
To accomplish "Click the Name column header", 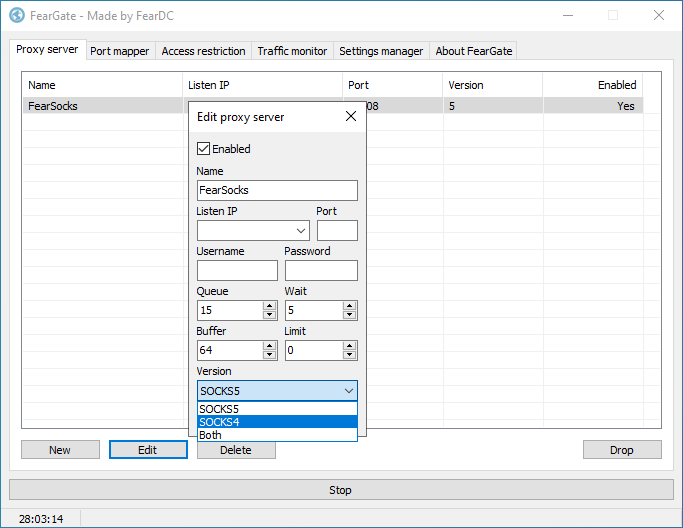I will 102,85.
